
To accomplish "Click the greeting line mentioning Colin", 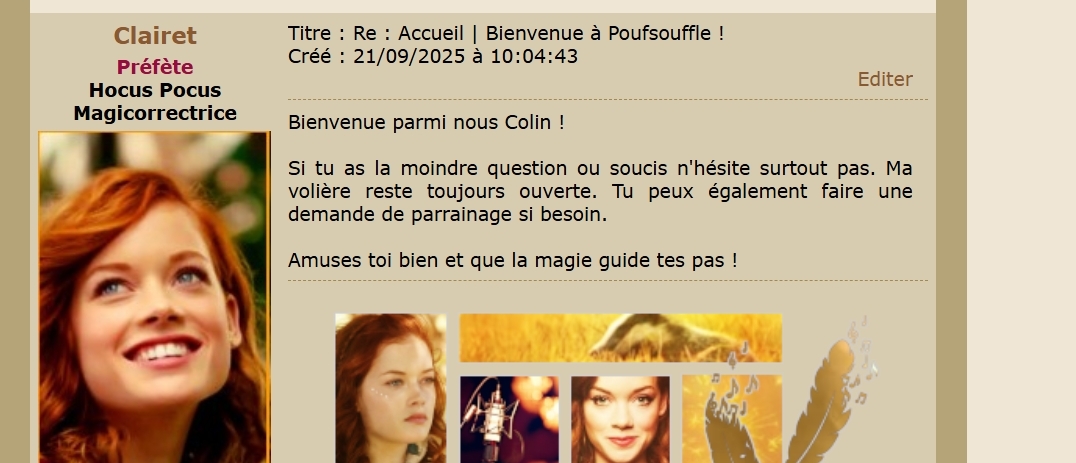I will pyautogui.click(x=426, y=122).
